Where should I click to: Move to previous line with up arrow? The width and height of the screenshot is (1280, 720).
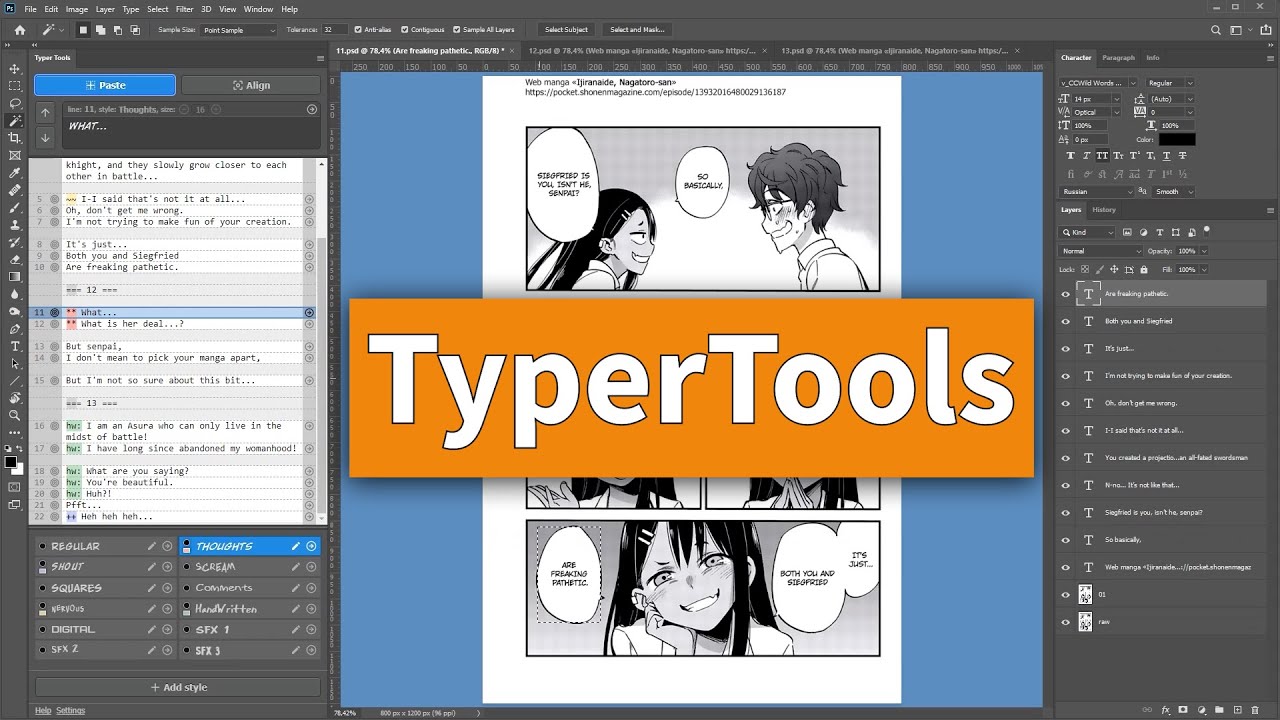point(45,113)
